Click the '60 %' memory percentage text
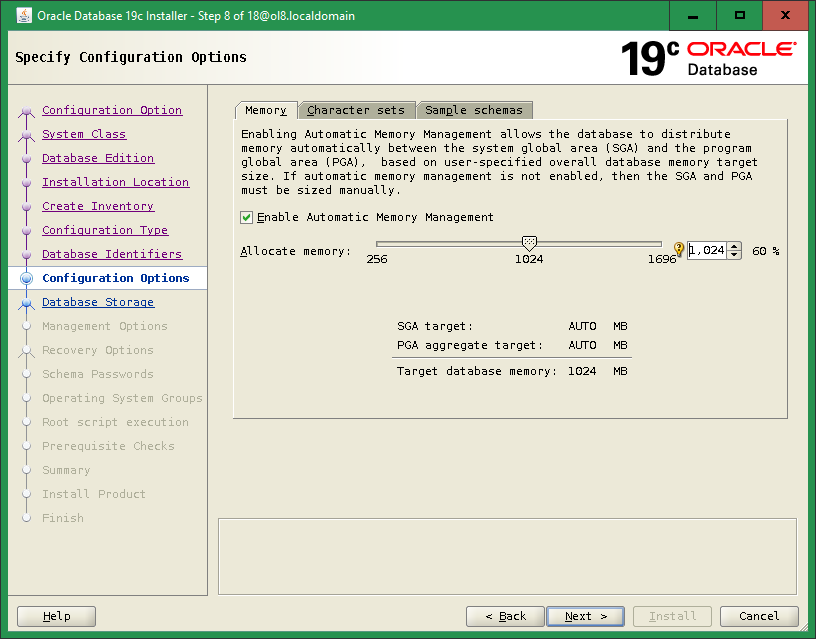 tap(766, 251)
